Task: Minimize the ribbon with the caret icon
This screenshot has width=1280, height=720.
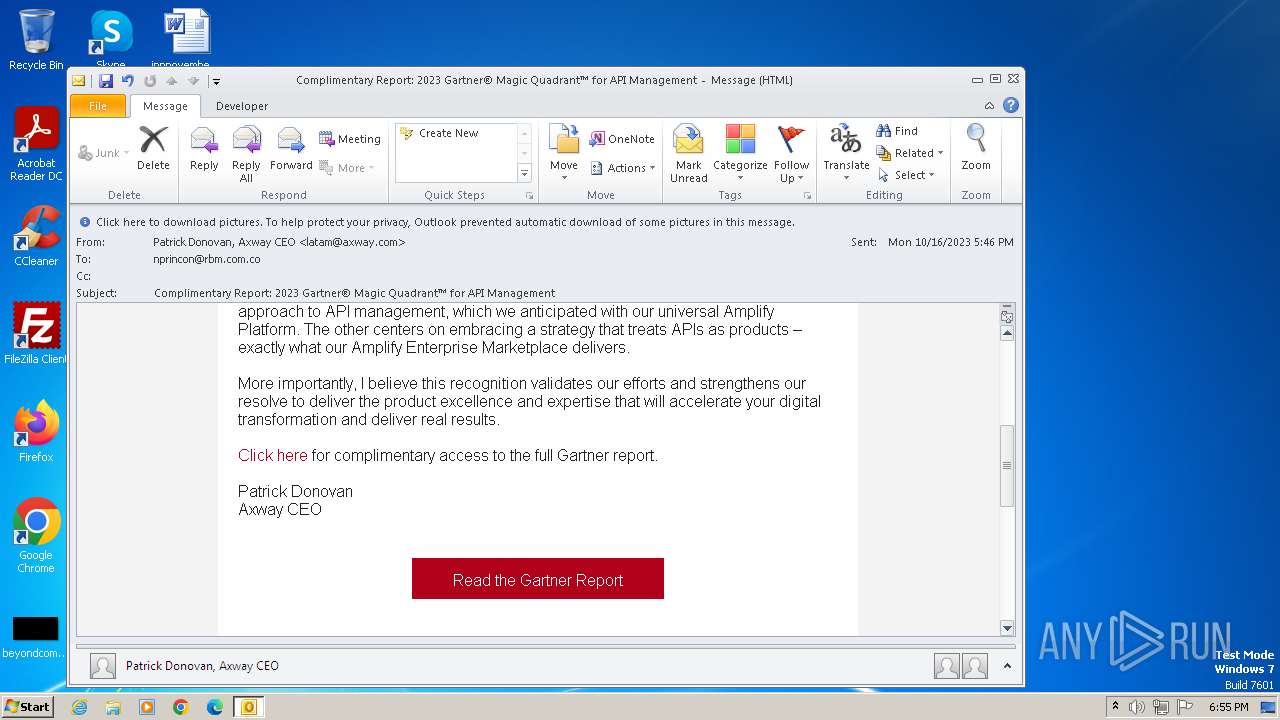Action: tap(989, 106)
